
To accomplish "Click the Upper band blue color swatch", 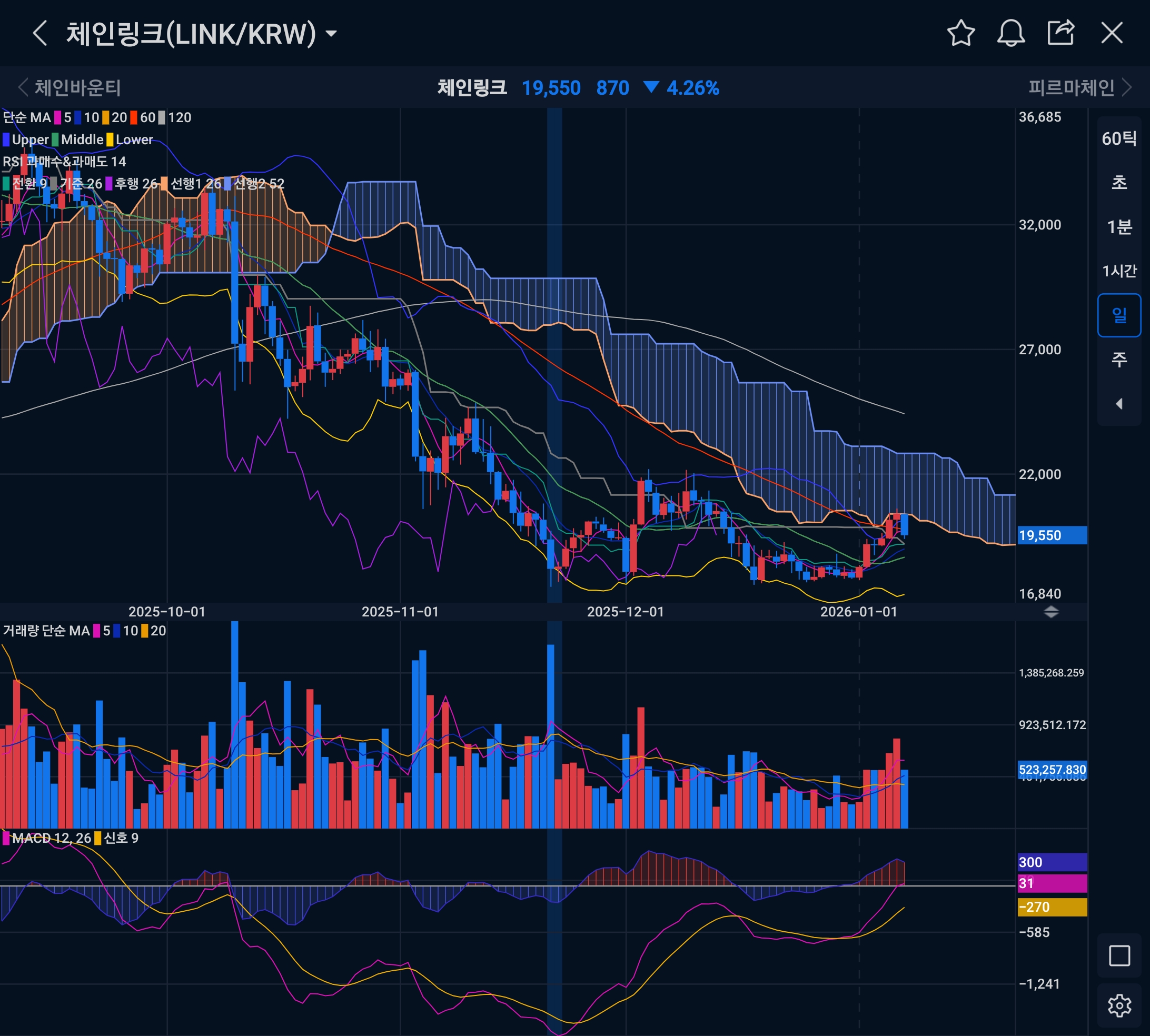I will [x=6, y=140].
